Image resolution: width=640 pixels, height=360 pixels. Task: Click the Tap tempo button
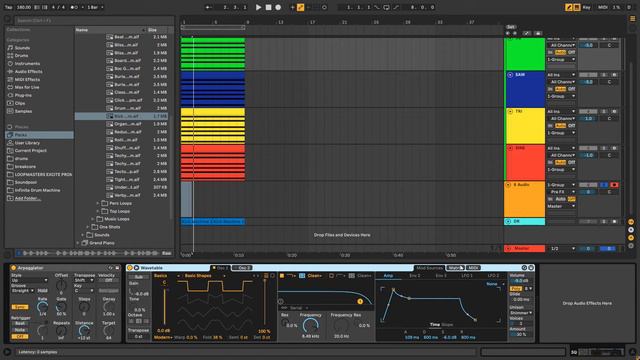tap(9, 7)
